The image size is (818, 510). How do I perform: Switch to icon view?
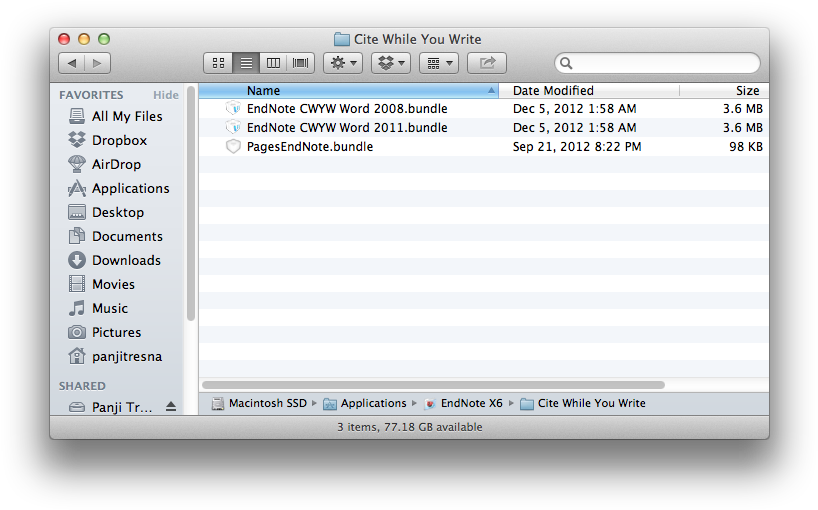pyautogui.click(x=219, y=63)
